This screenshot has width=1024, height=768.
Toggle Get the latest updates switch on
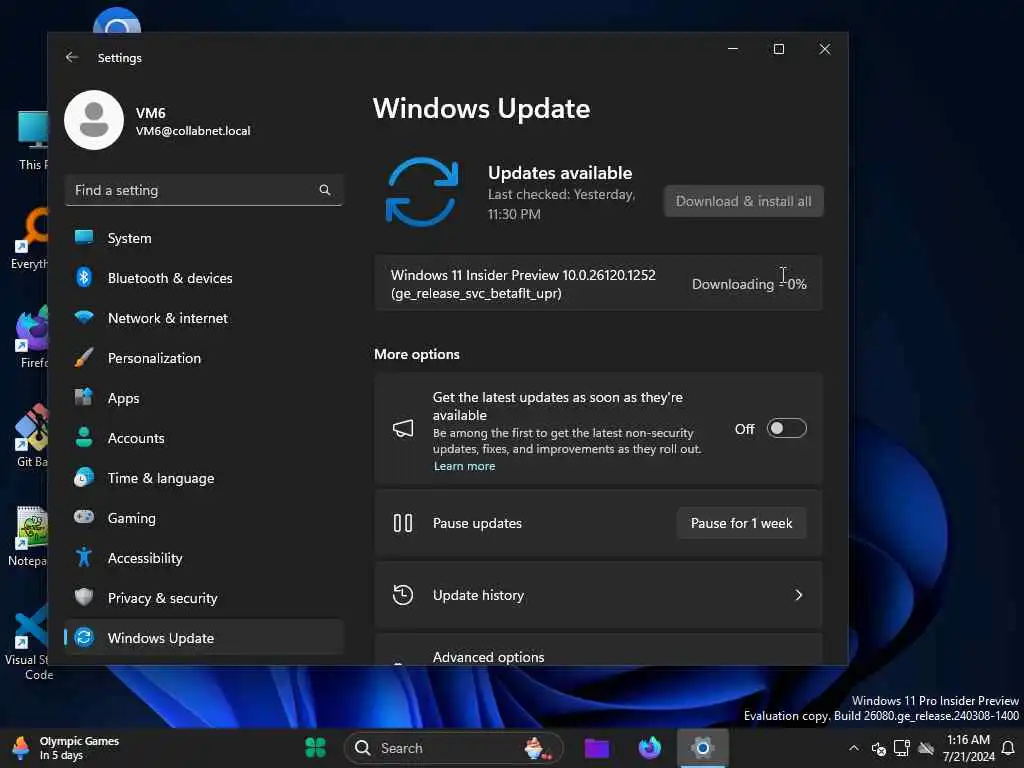coord(786,428)
